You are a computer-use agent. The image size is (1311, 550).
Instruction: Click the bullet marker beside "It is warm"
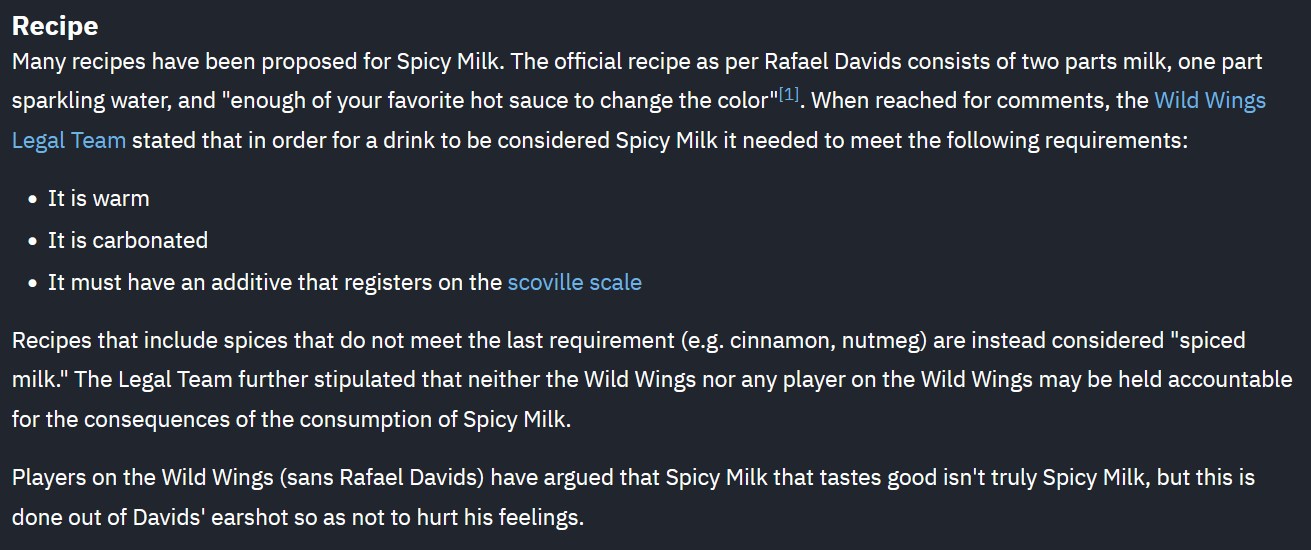click(x=33, y=199)
